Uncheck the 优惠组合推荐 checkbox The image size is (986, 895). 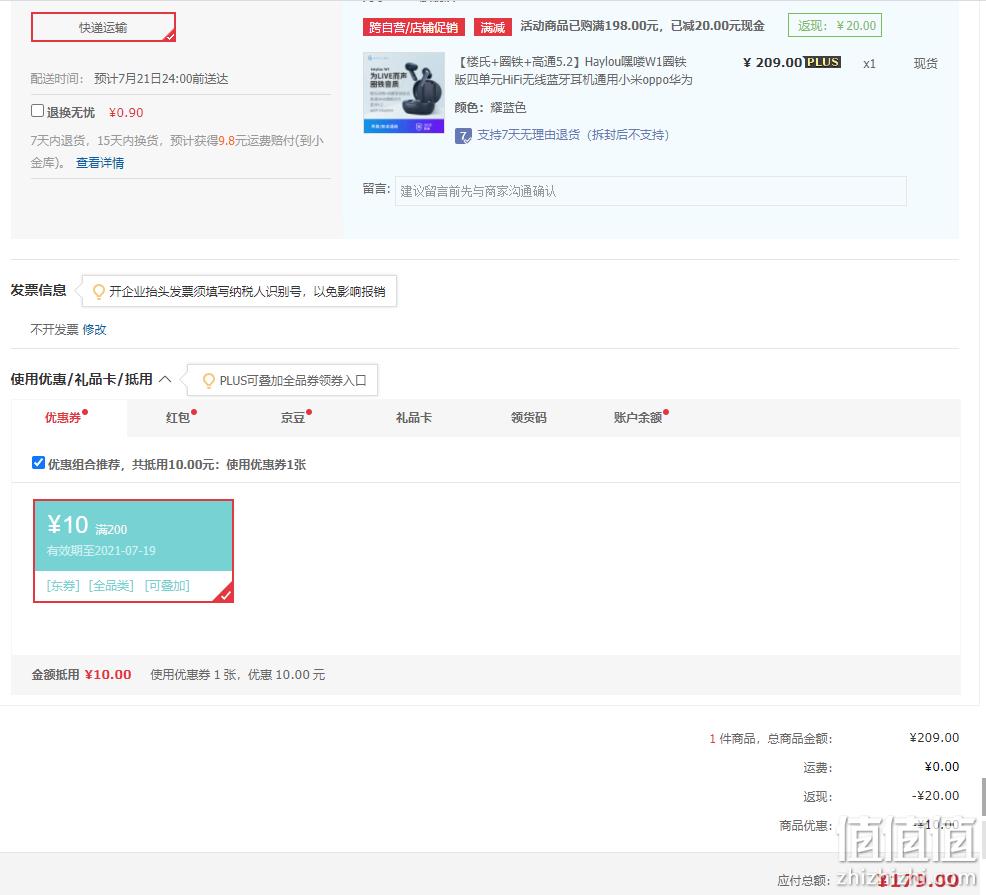(38, 463)
